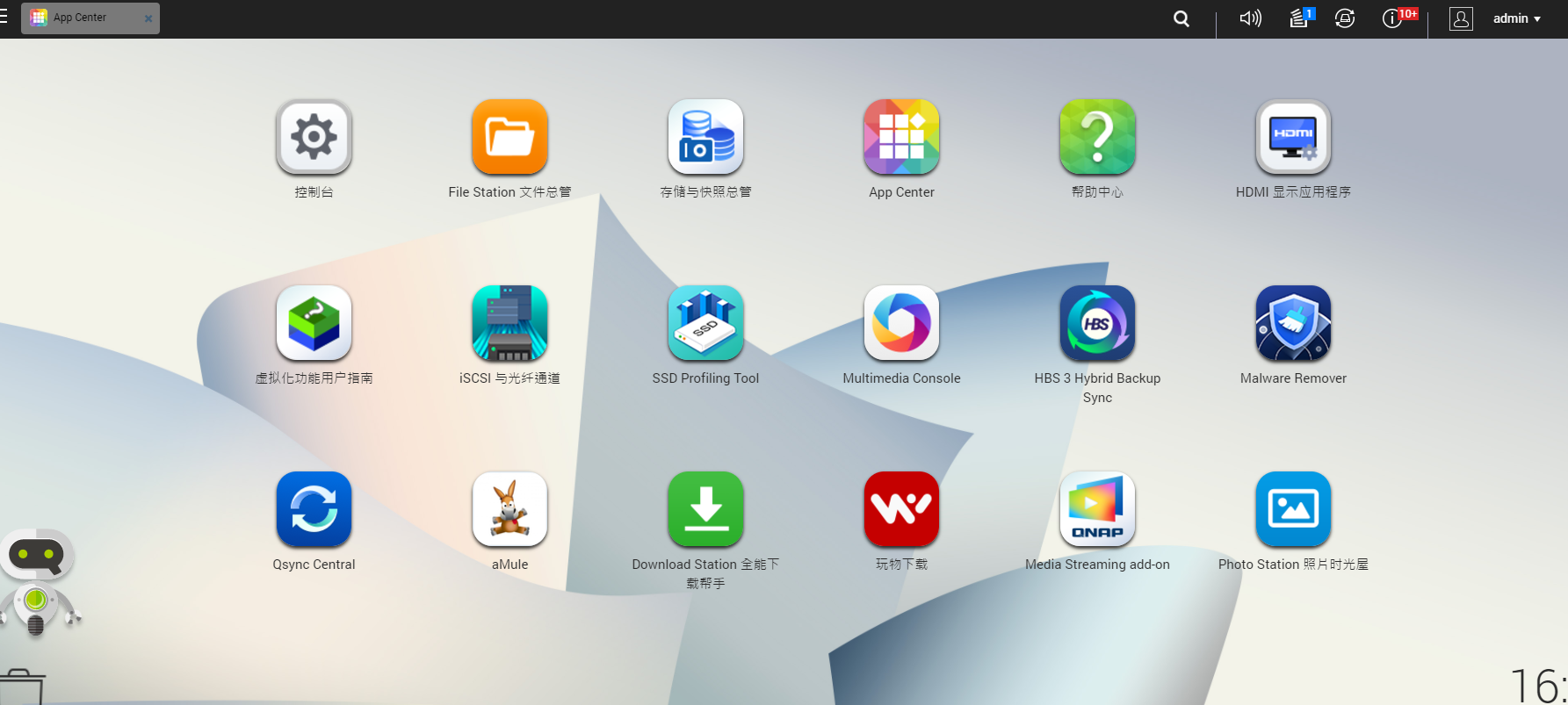Launch HBS 3 Hybrid Backup Sync

(1097, 323)
